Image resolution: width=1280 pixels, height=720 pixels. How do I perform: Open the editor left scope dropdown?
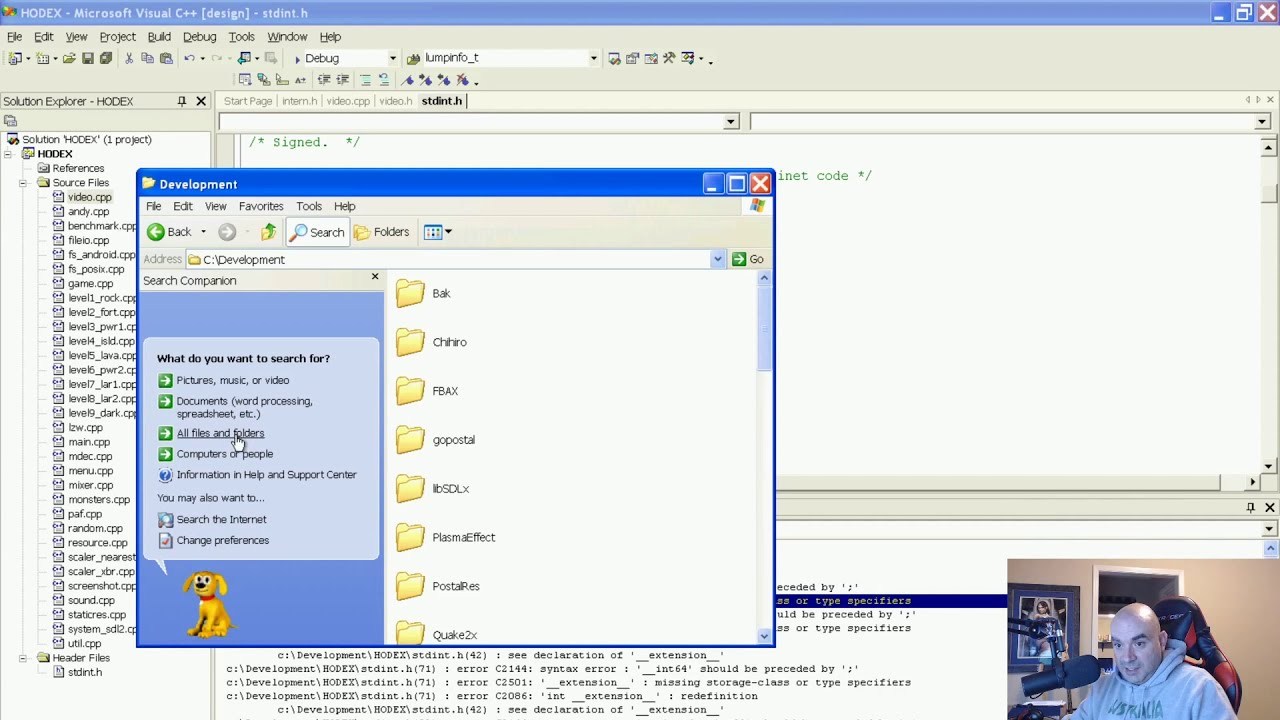pyautogui.click(x=731, y=122)
